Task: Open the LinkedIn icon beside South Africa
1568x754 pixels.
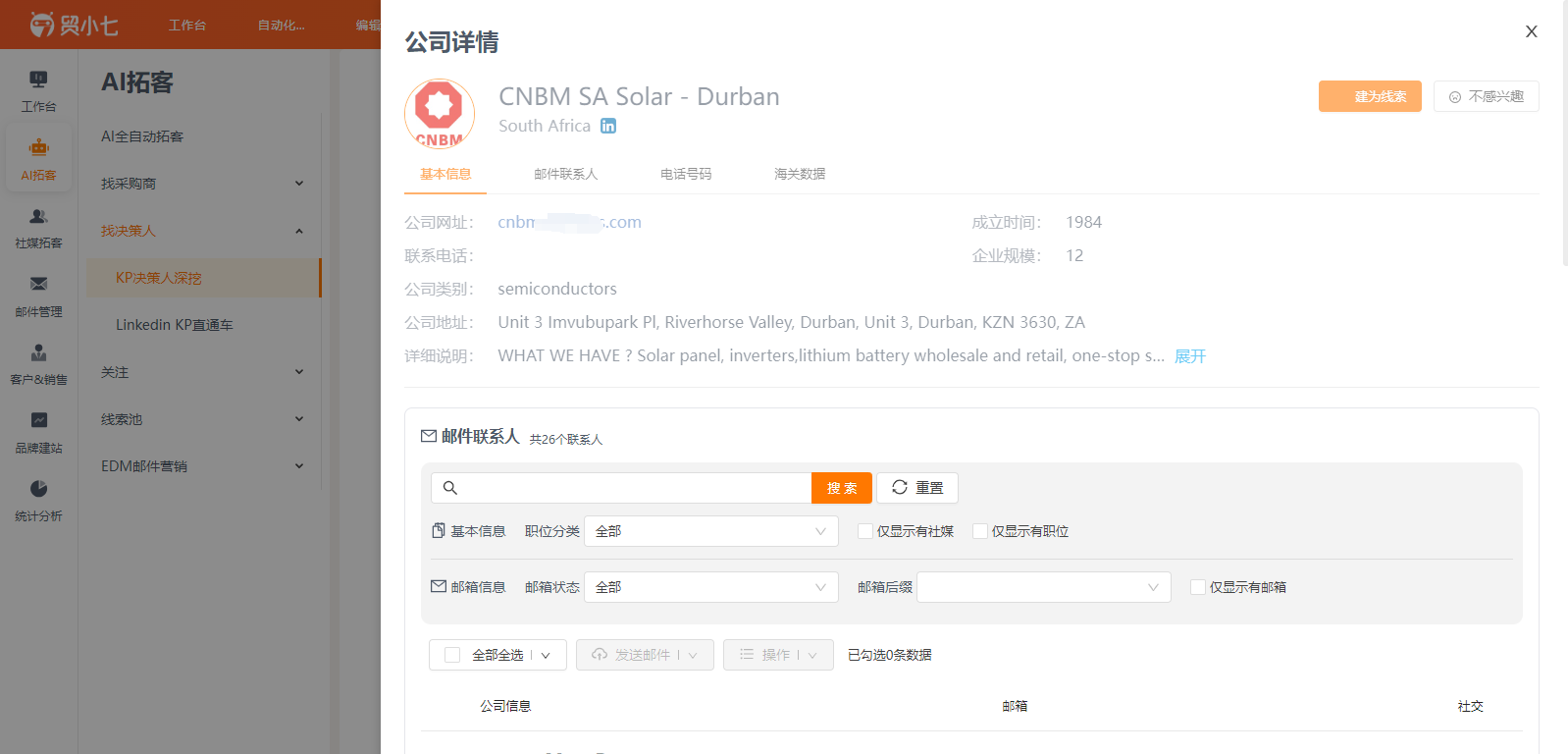Action: click(608, 126)
